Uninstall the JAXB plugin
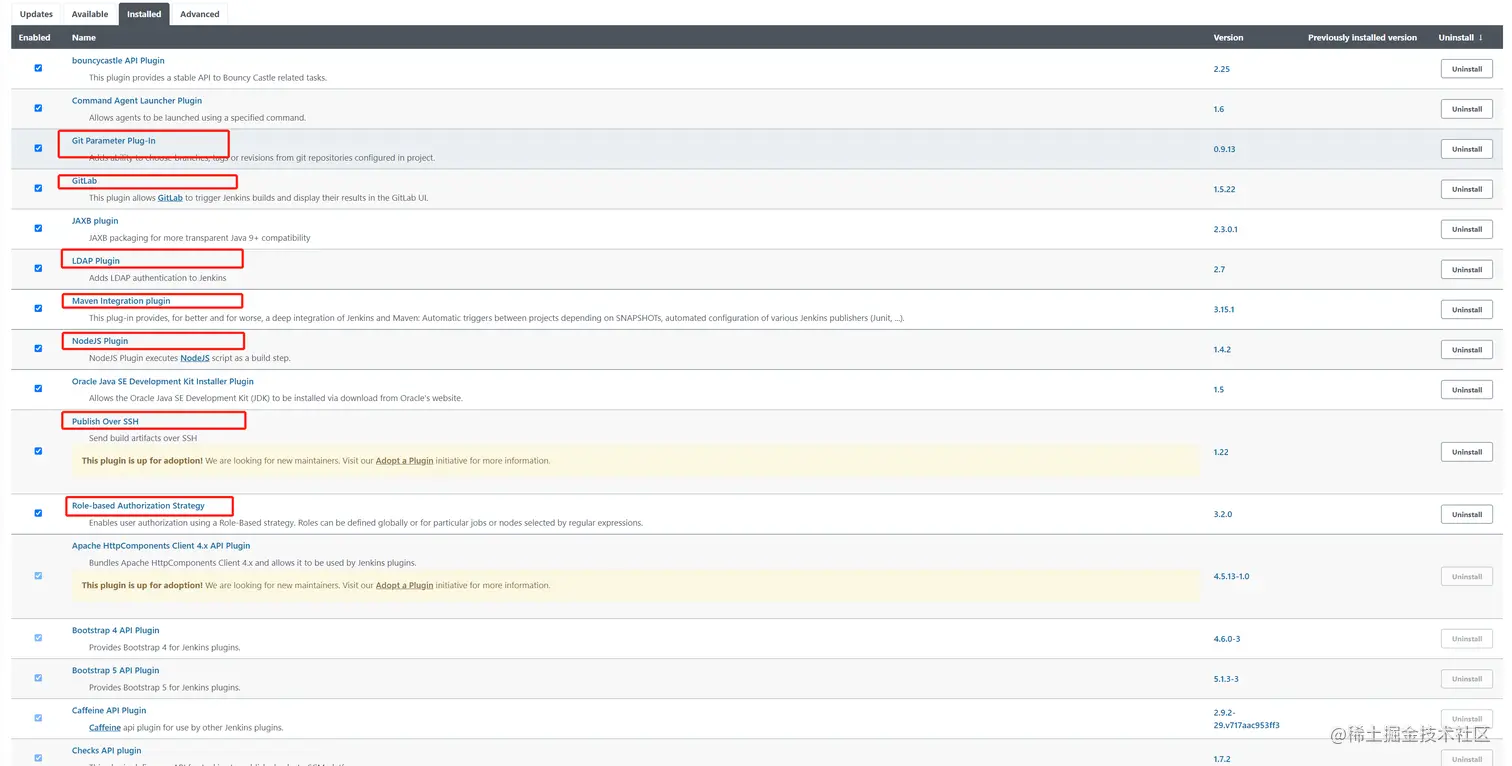The image size is (1512, 766). (1467, 229)
